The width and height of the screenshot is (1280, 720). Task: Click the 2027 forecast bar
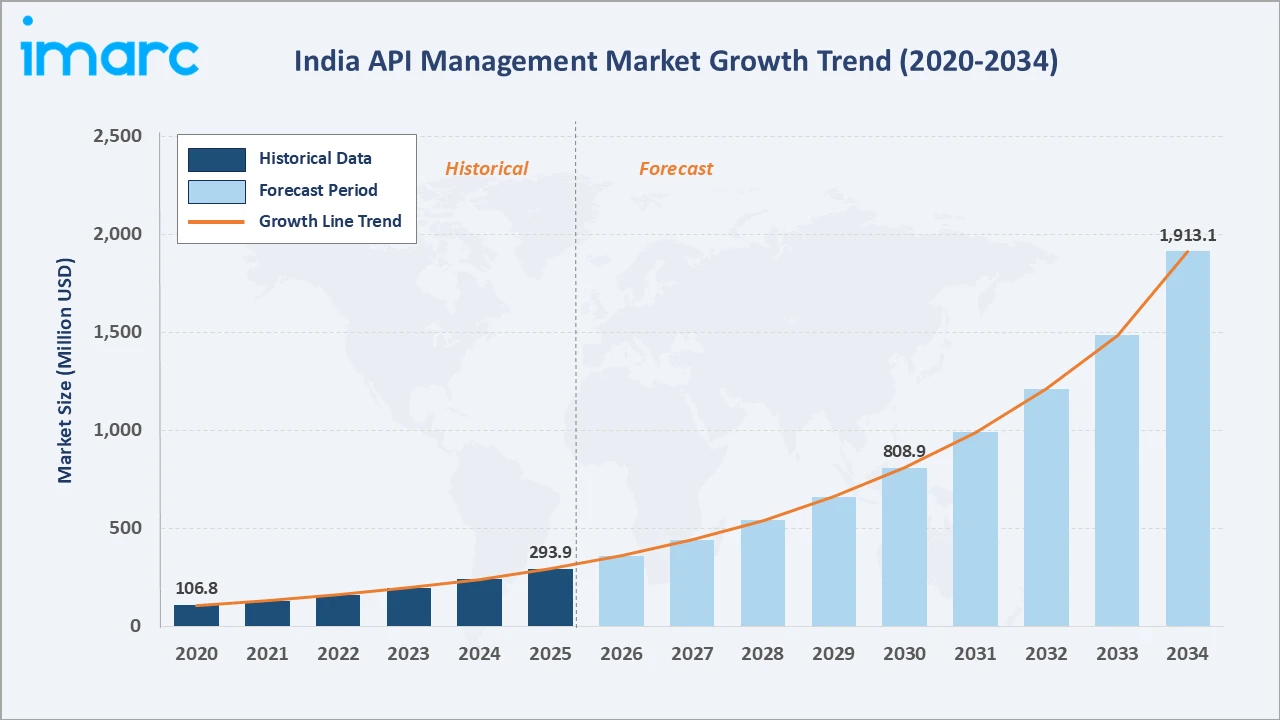[692, 584]
